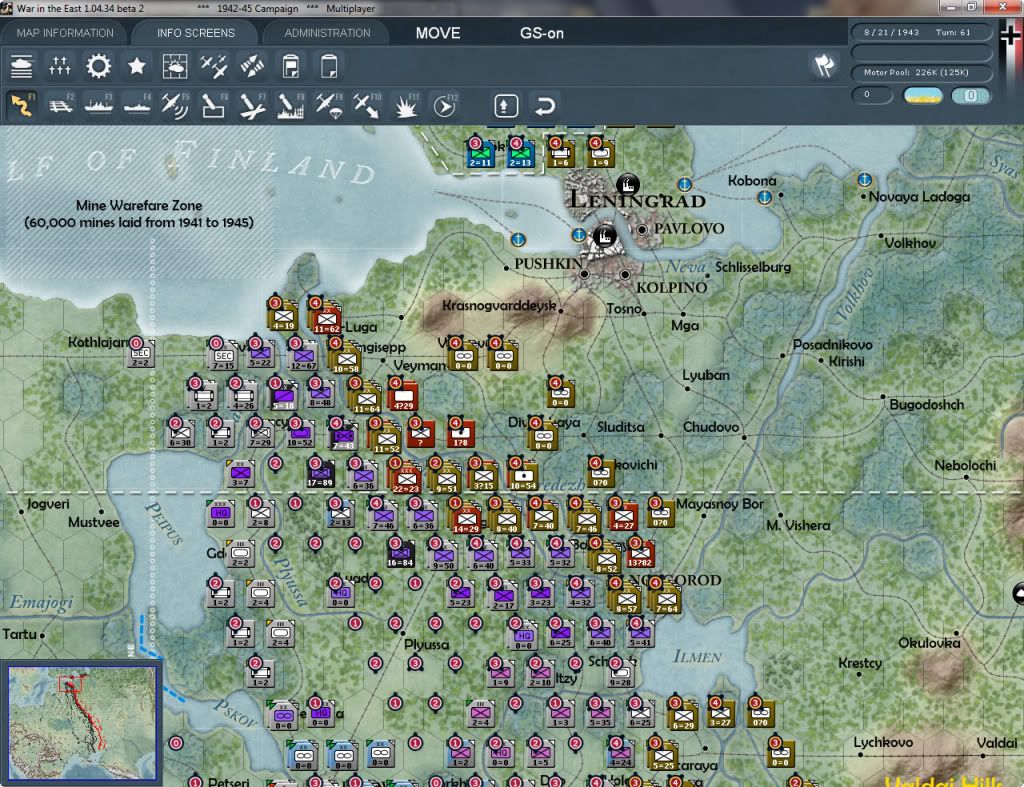The image size is (1024, 787).
Task: Open the victory star icon
Action: pyautogui.click(x=136, y=66)
